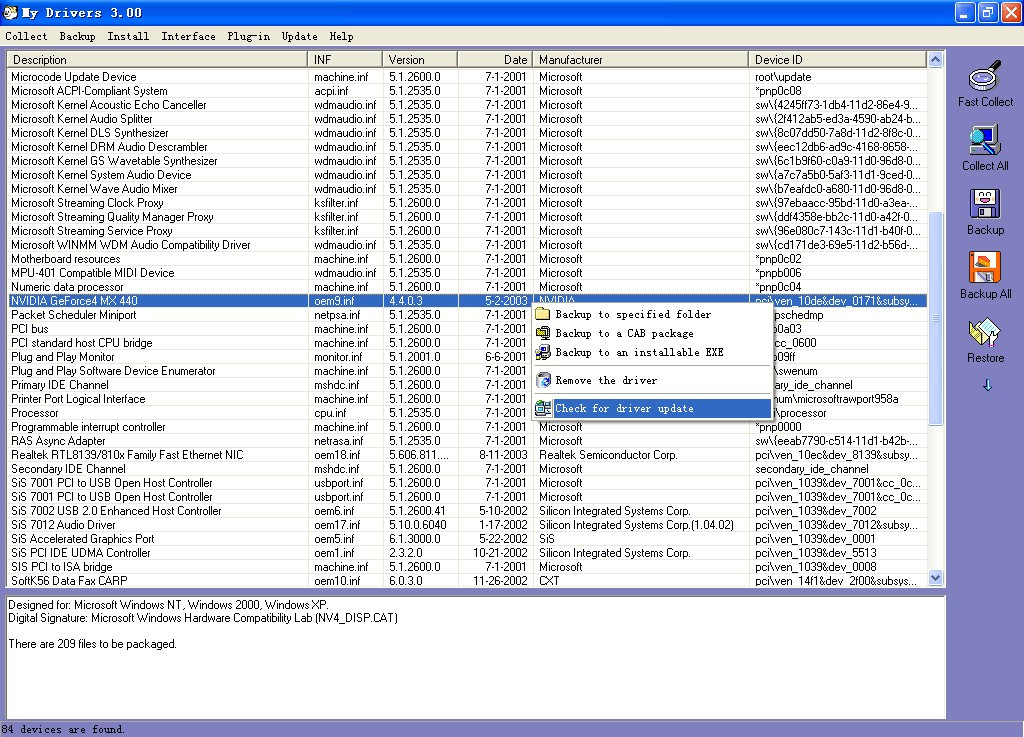Click the Collect All computer icon

click(985, 140)
